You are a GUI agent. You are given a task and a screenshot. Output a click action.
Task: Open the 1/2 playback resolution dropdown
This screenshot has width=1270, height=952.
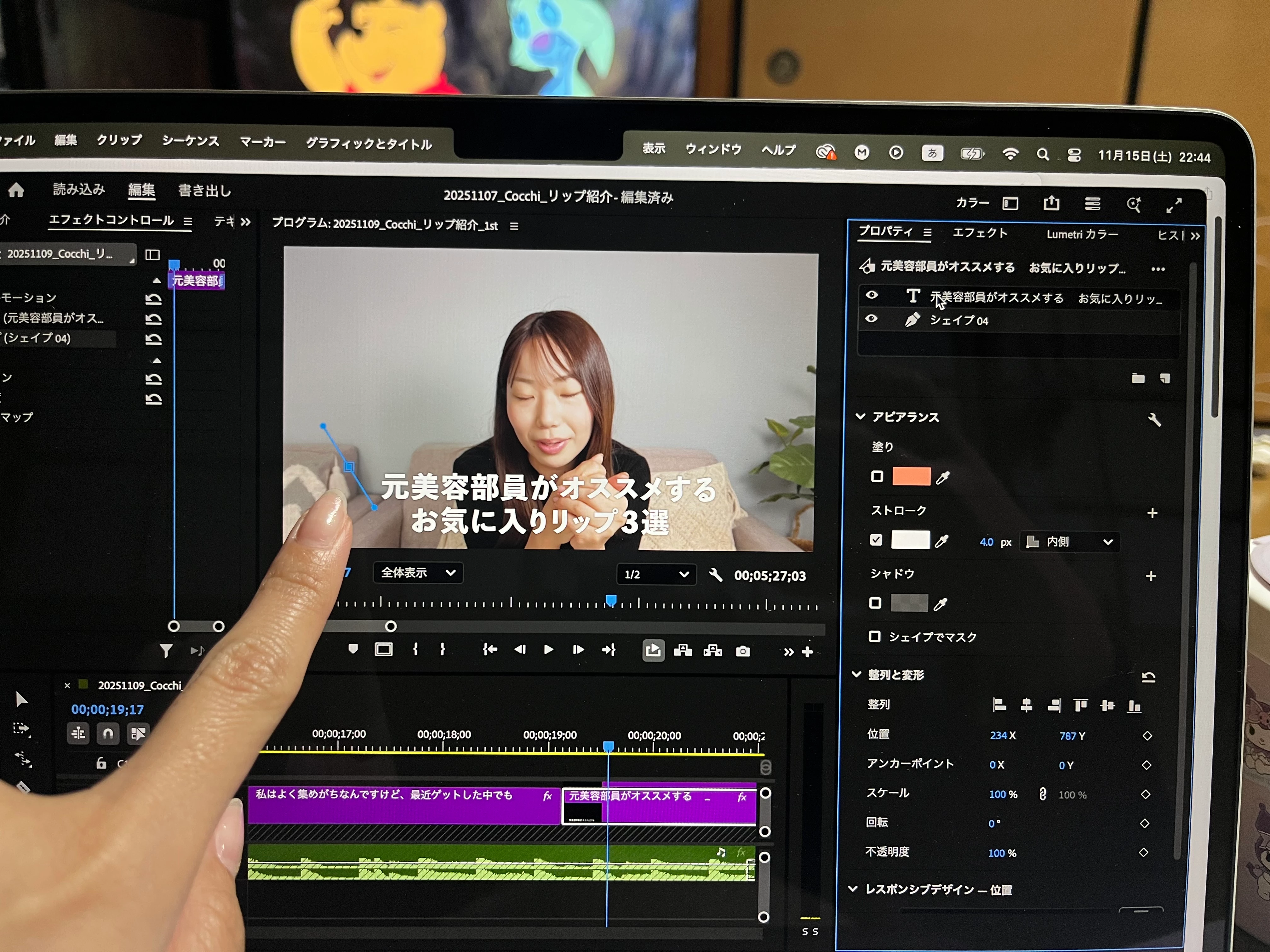[x=656, y=574]
